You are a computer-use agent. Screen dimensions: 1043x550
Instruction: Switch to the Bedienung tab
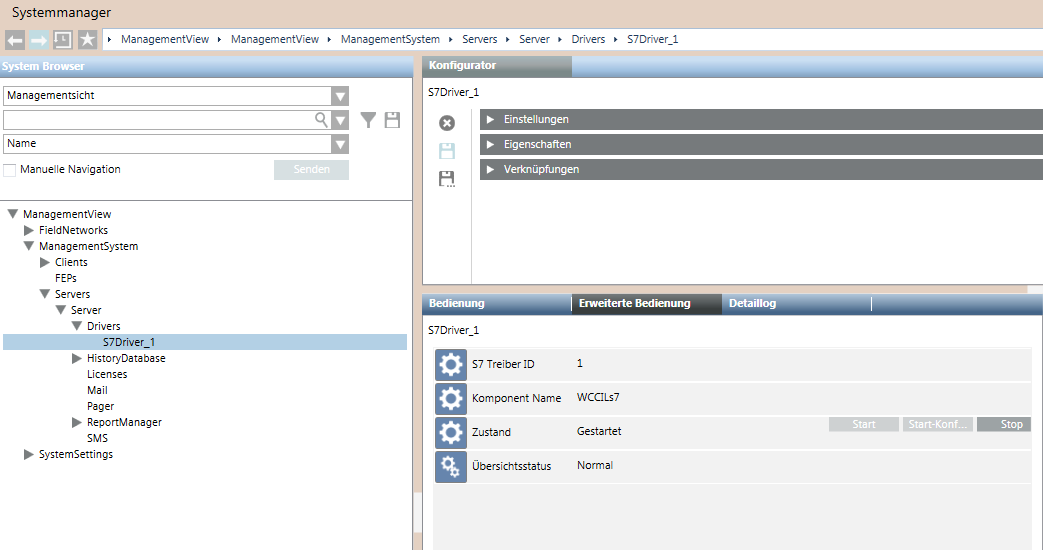pos(457,304)
